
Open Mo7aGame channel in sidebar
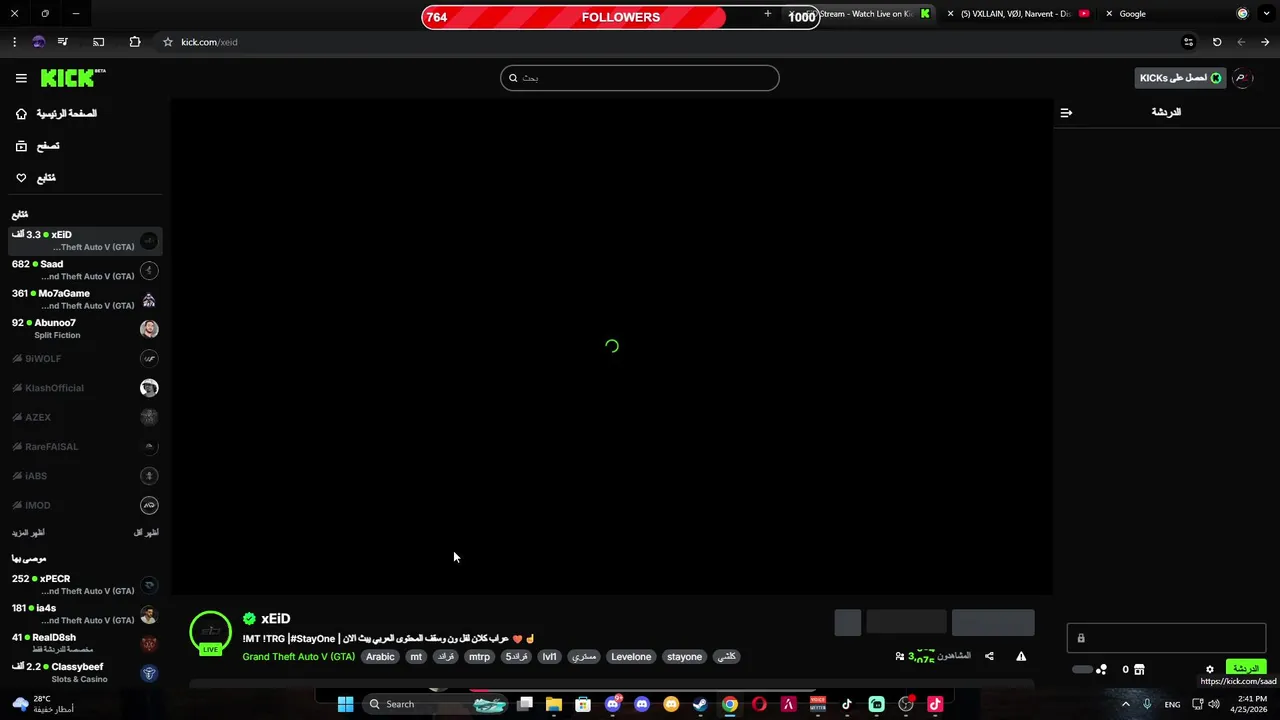tap(85, 299)
